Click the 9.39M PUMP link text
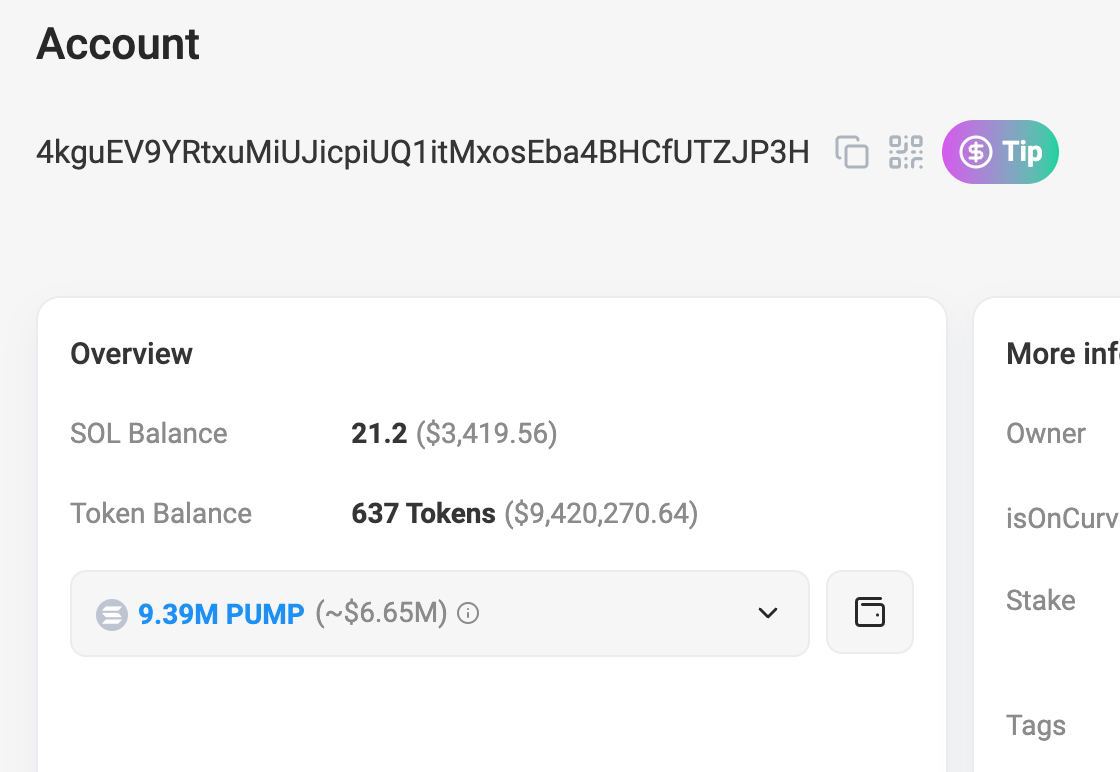Screen dimensions: 1120x772 221,614
